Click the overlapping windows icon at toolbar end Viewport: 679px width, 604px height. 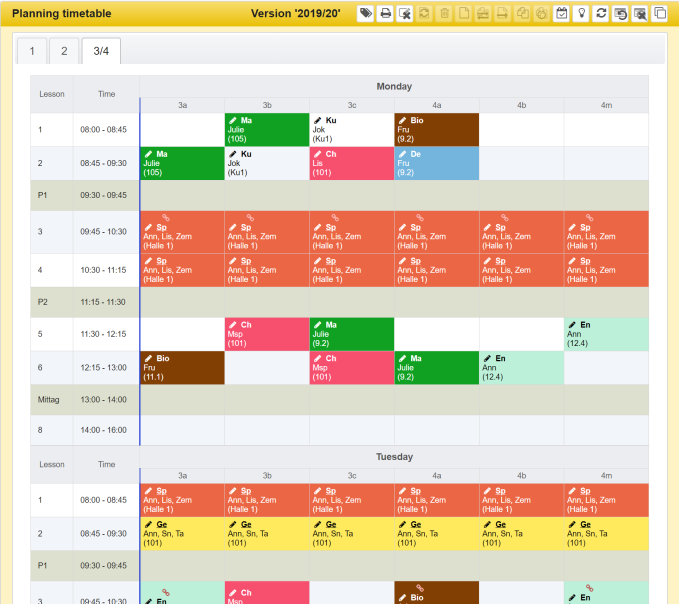pos(659,14)
